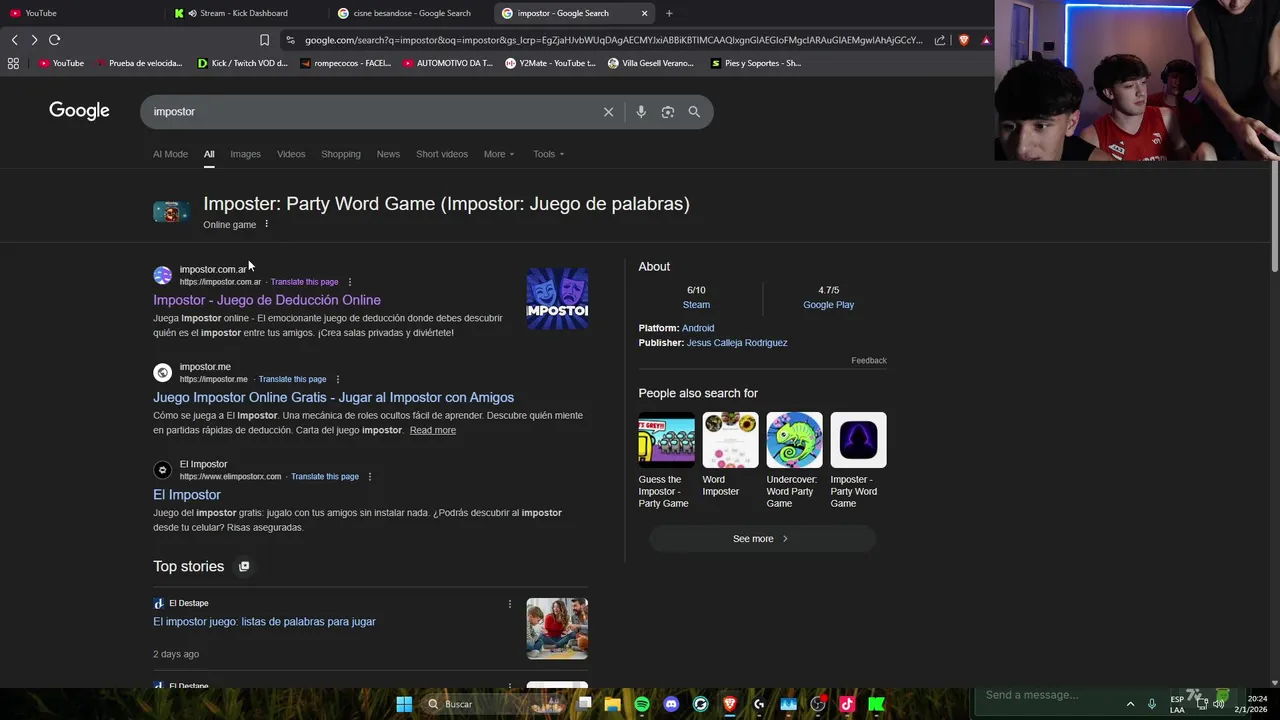1280x720 pixels.
Task: Open File Explorer from the taskbar
Action: 612,704
